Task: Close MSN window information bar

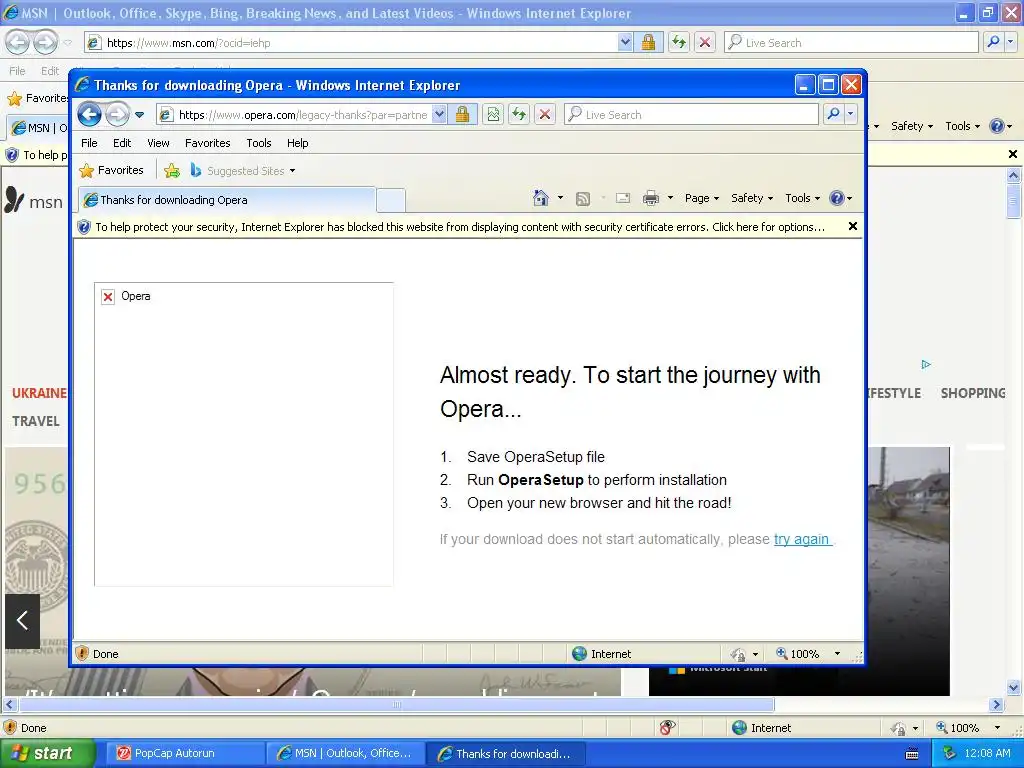Action: [x=1013, y=154]
